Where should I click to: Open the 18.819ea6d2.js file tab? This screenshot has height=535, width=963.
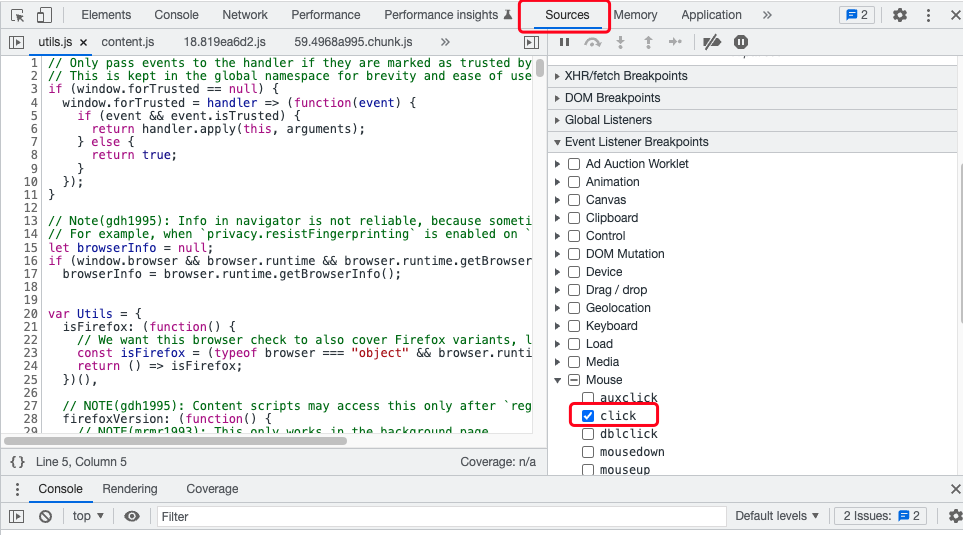tap(225, 42)
